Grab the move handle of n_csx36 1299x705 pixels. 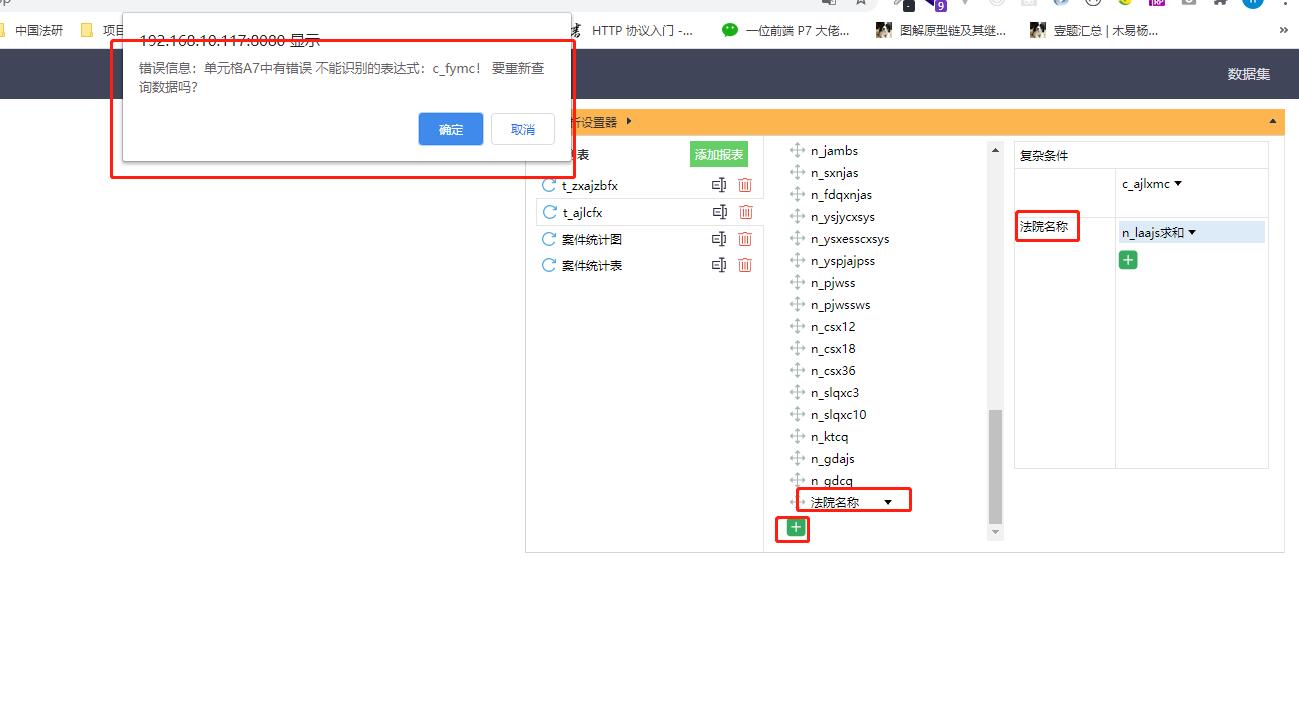(x=797, y=370)
